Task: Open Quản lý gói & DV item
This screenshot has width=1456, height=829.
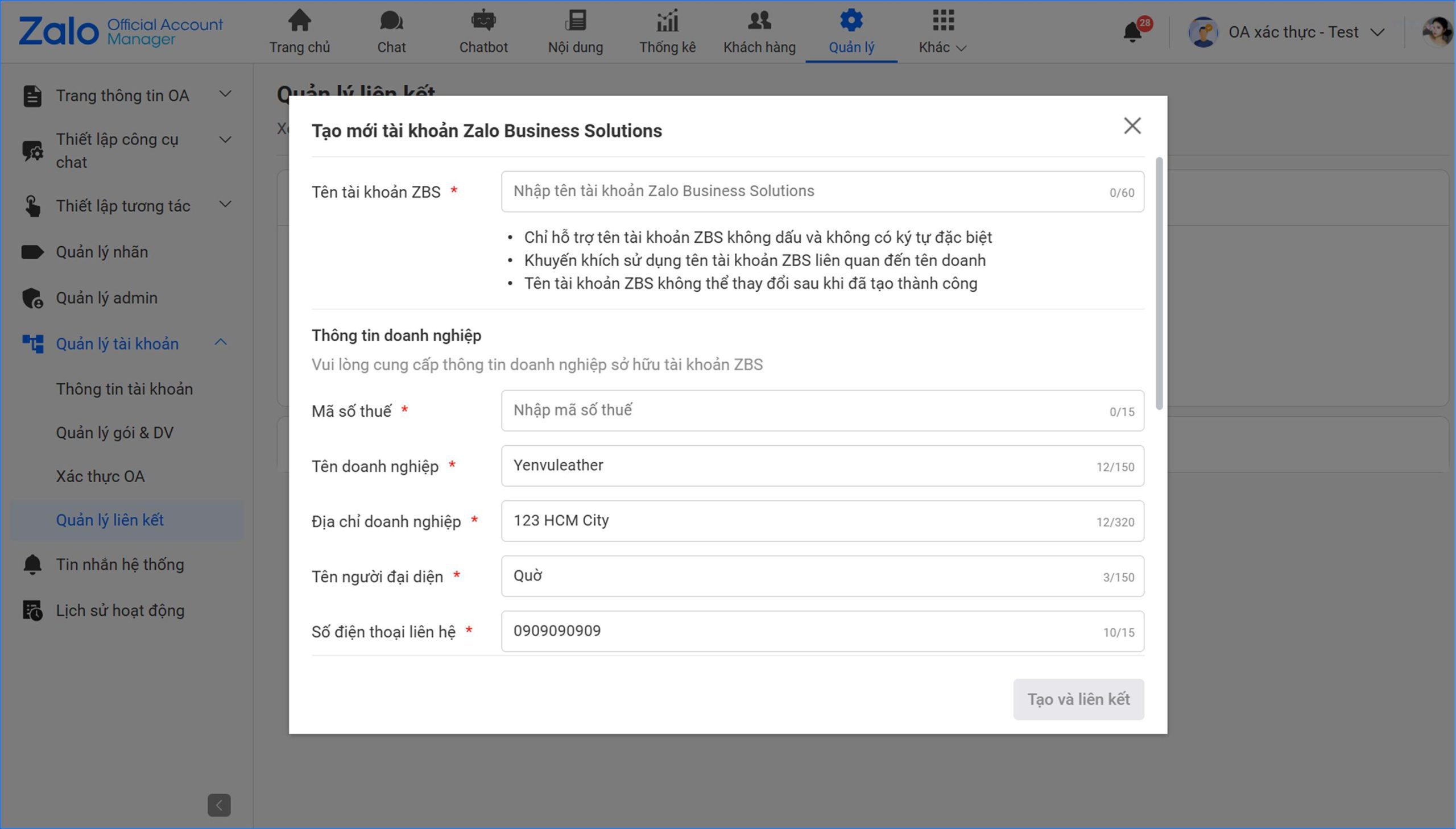Action: click(114, 433)
